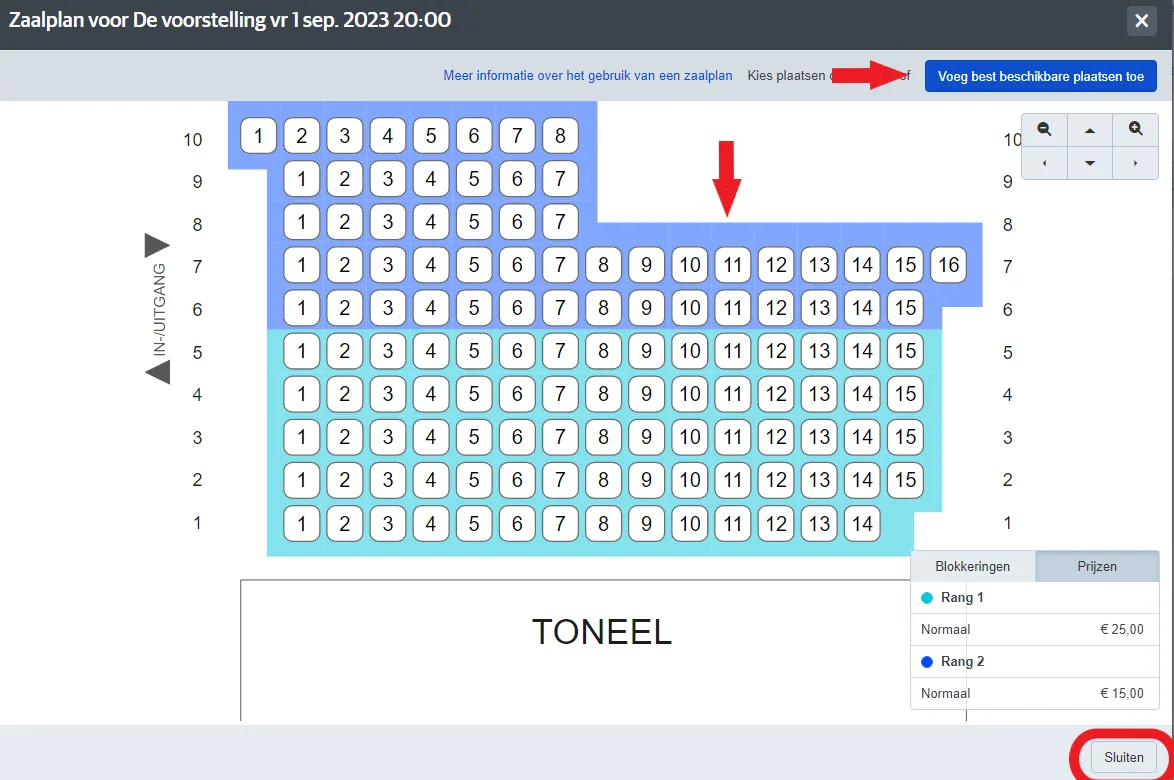Image resolution: width=1174 pixels, height=780 pixels.
Task: Click the Sluiten button
Action: coord(1124,758)
